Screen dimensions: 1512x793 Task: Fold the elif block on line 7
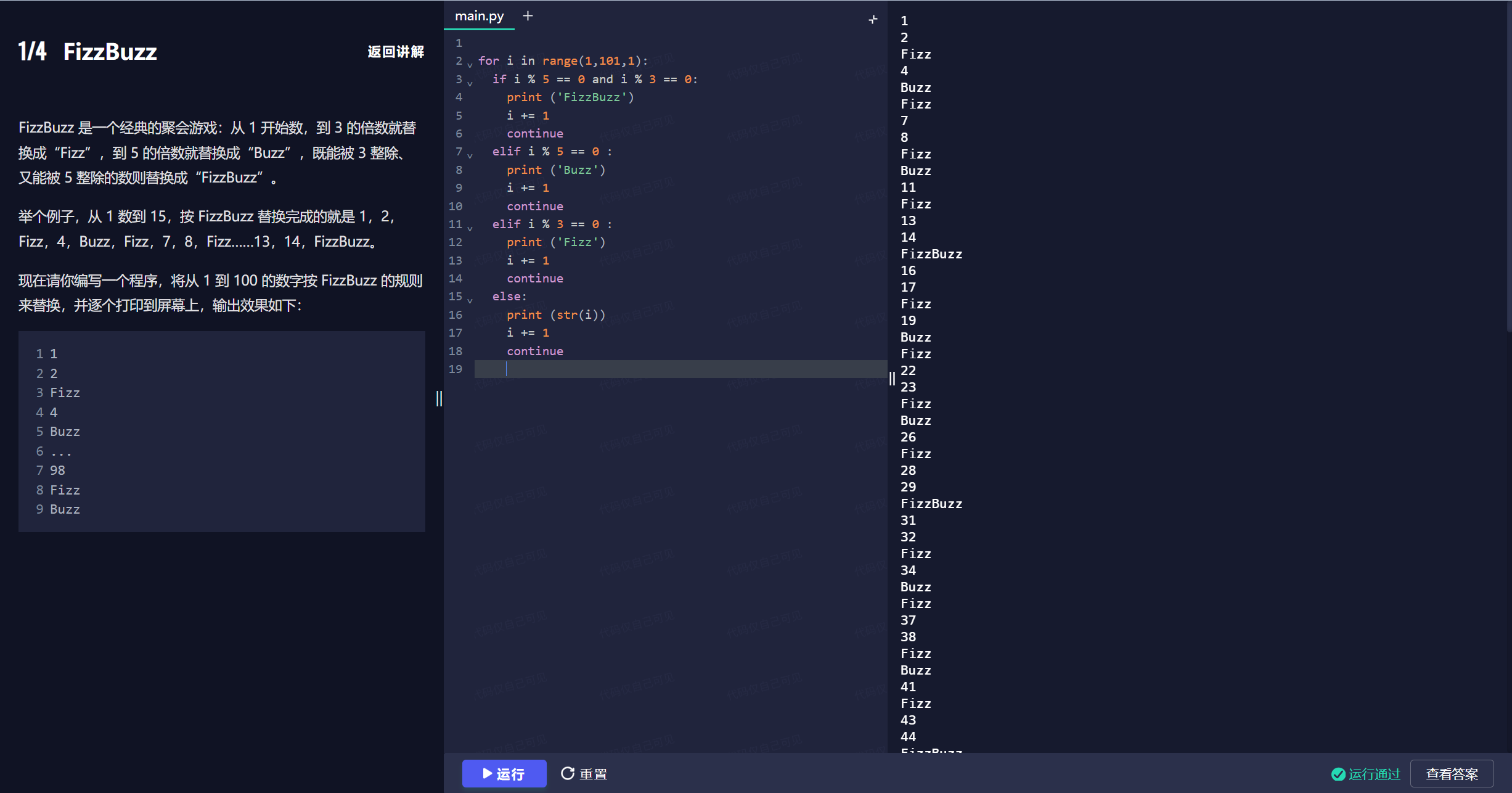(470, 155)
